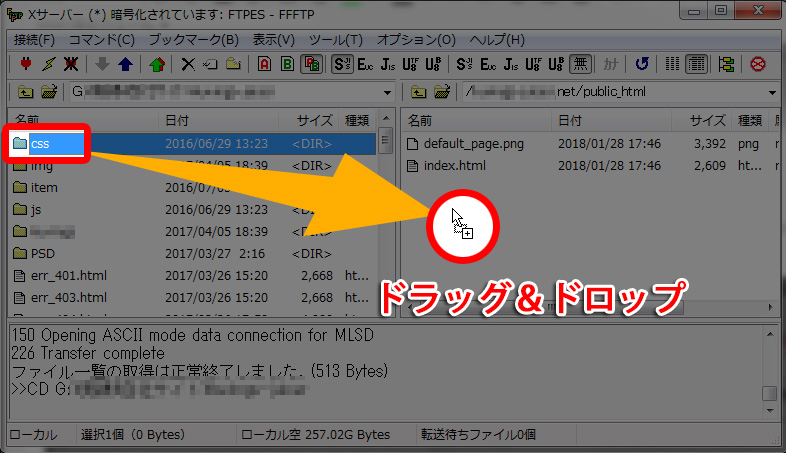The width and height of the screenshot is (786, 453).
Task: Click the Download down-arrow icon
Action: coord(102,64)
